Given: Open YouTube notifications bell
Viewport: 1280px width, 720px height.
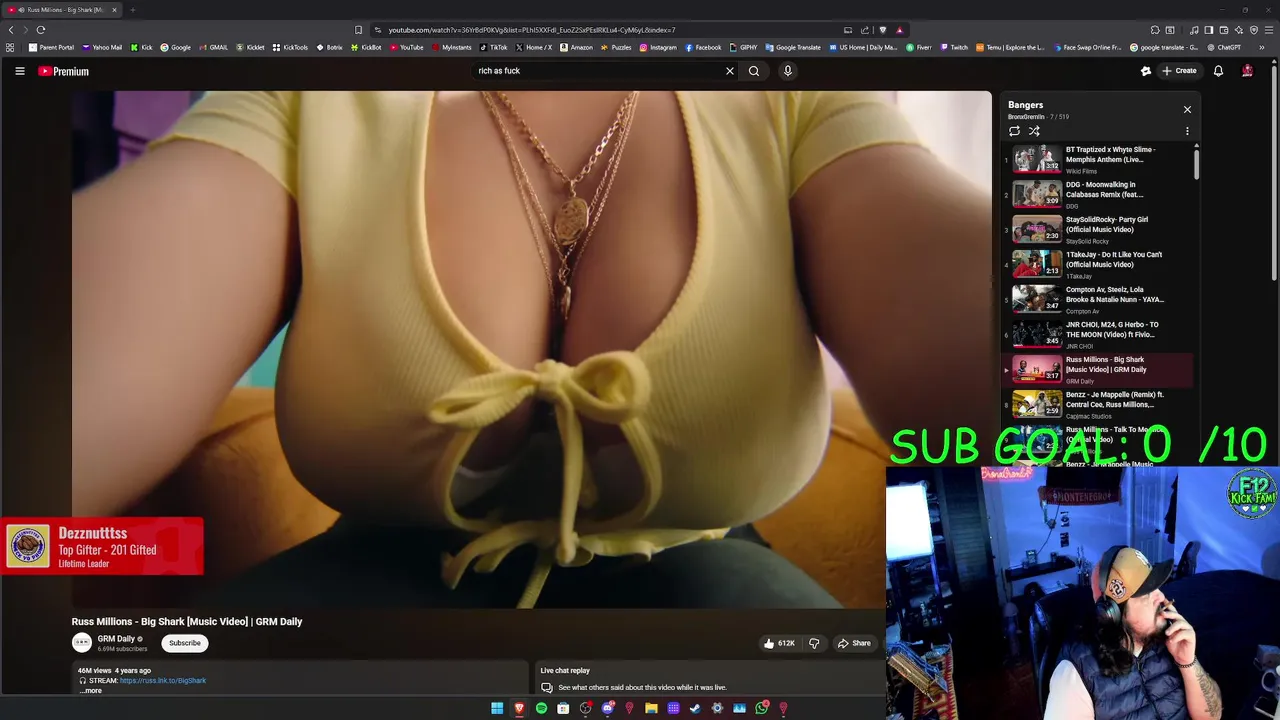Looking at the screenshot, I should click(x=1218, y=71).
